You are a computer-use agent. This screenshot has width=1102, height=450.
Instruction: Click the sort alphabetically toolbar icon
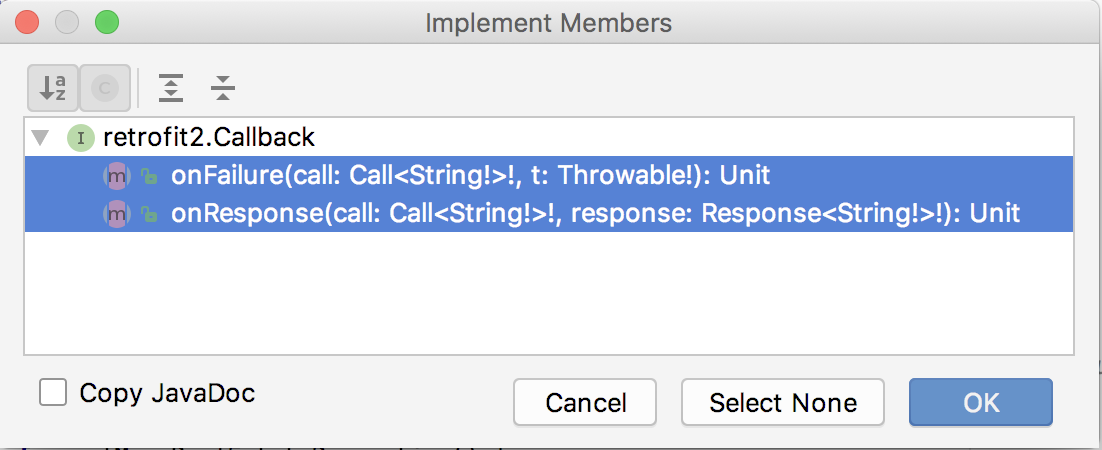[x=52, y=89]
